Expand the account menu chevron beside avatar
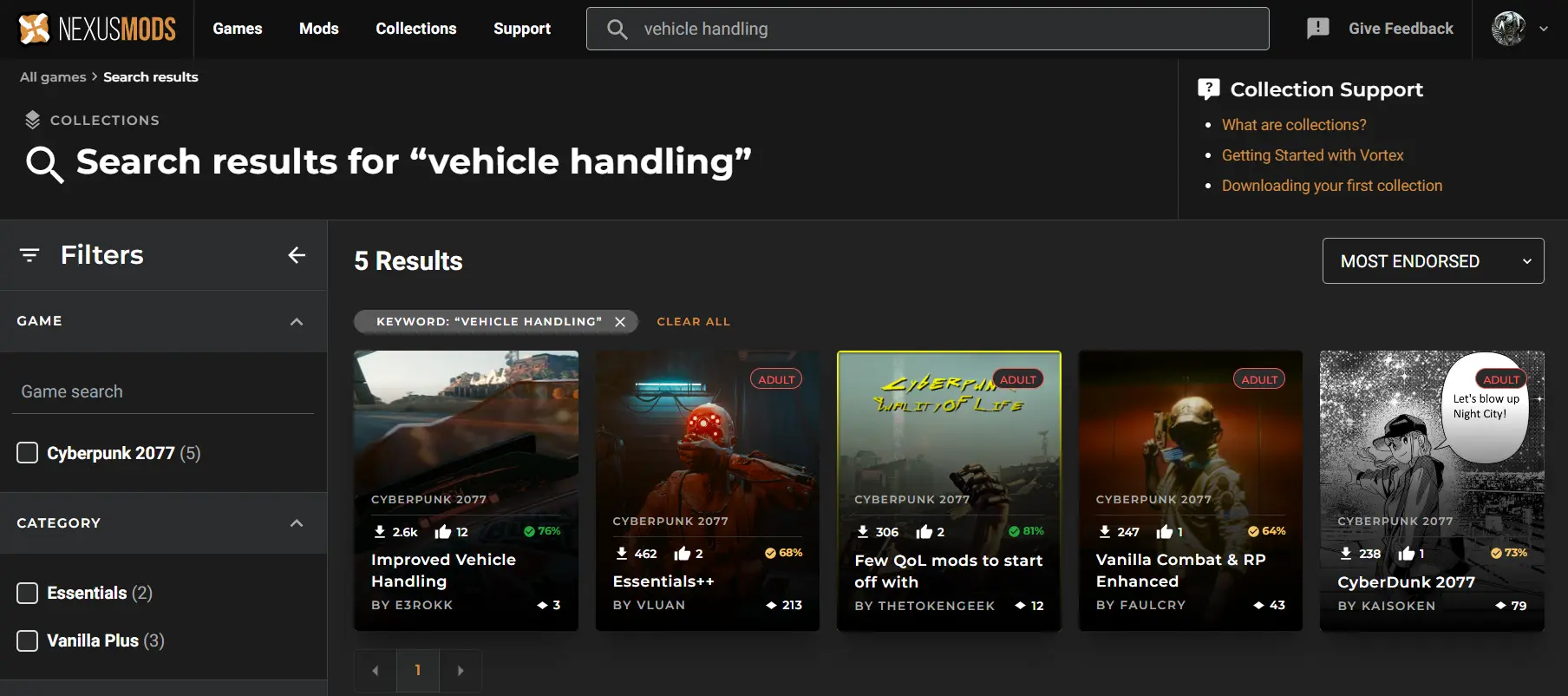Screen dimensions: 1568x696 coord(1544,29)
